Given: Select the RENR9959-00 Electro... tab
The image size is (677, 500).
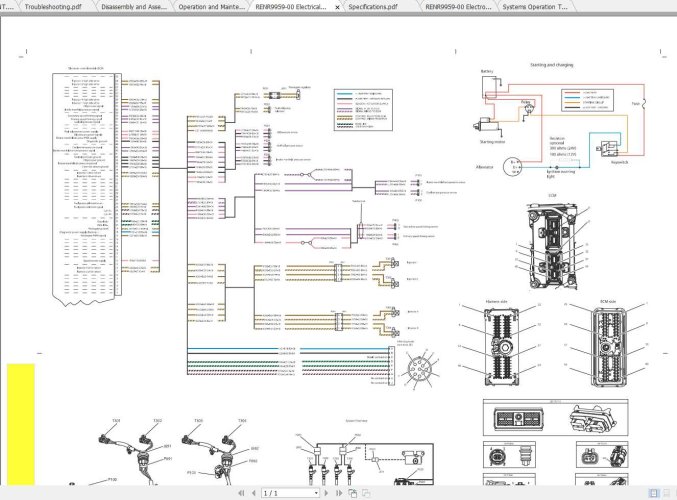Looking at the screenshot, I should click(x=457, y=6).
